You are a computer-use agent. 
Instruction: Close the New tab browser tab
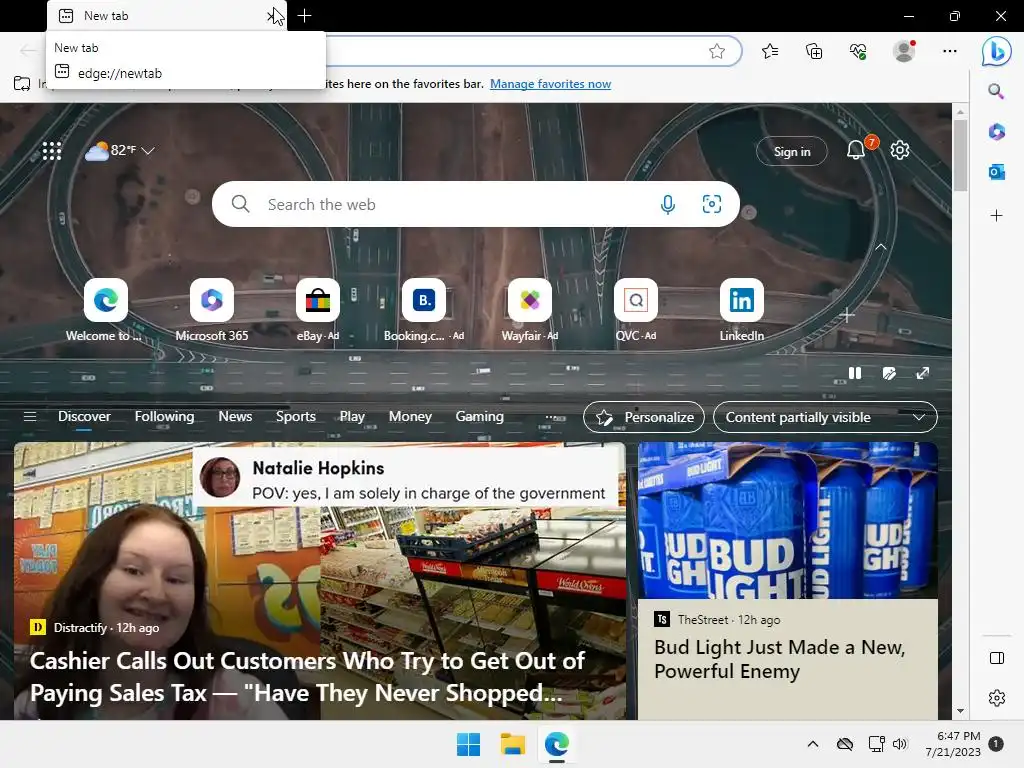(x=273, y=16)
